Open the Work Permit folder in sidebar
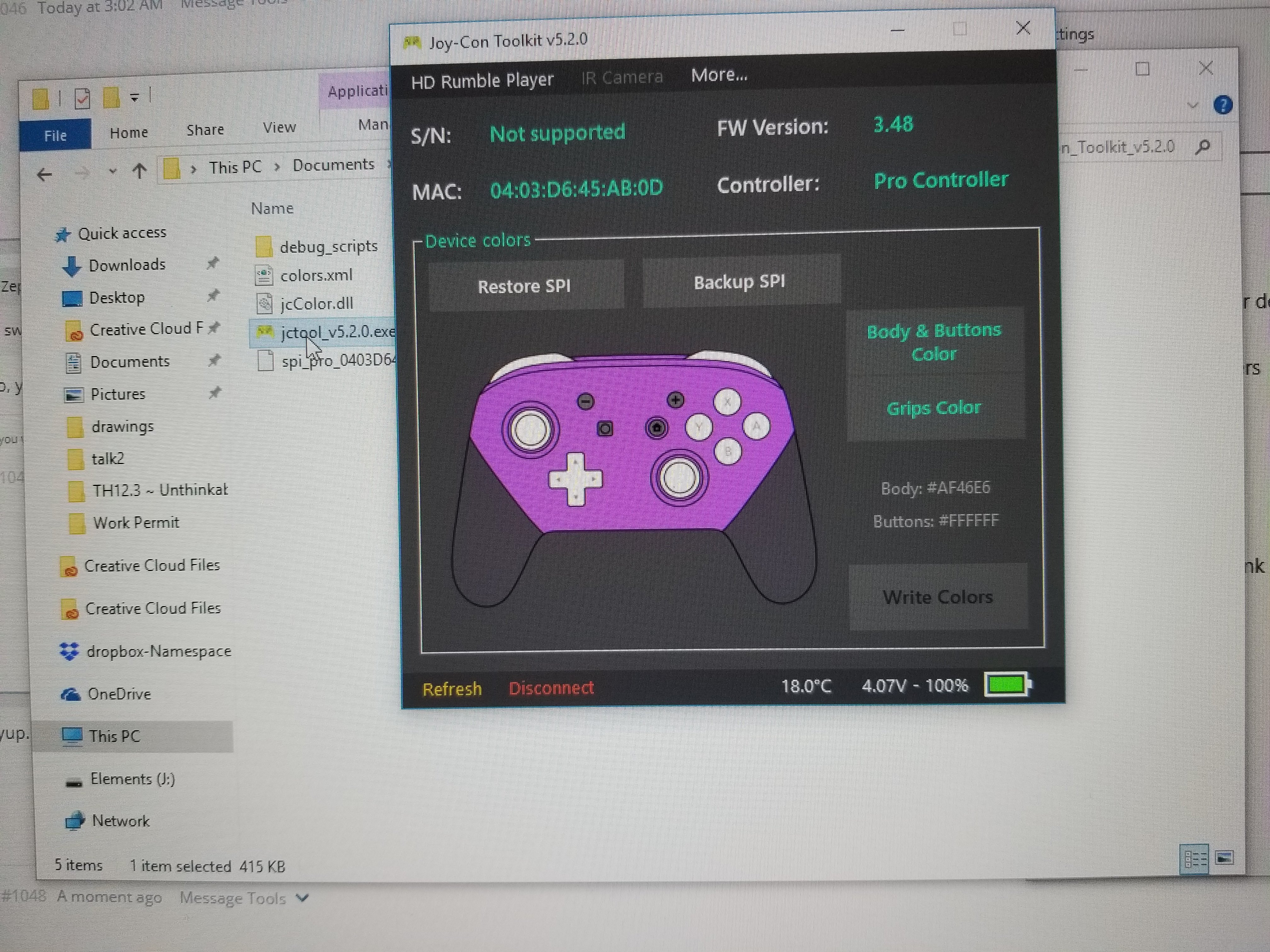This screenshot has height=952, width=1270. (124, 523)
